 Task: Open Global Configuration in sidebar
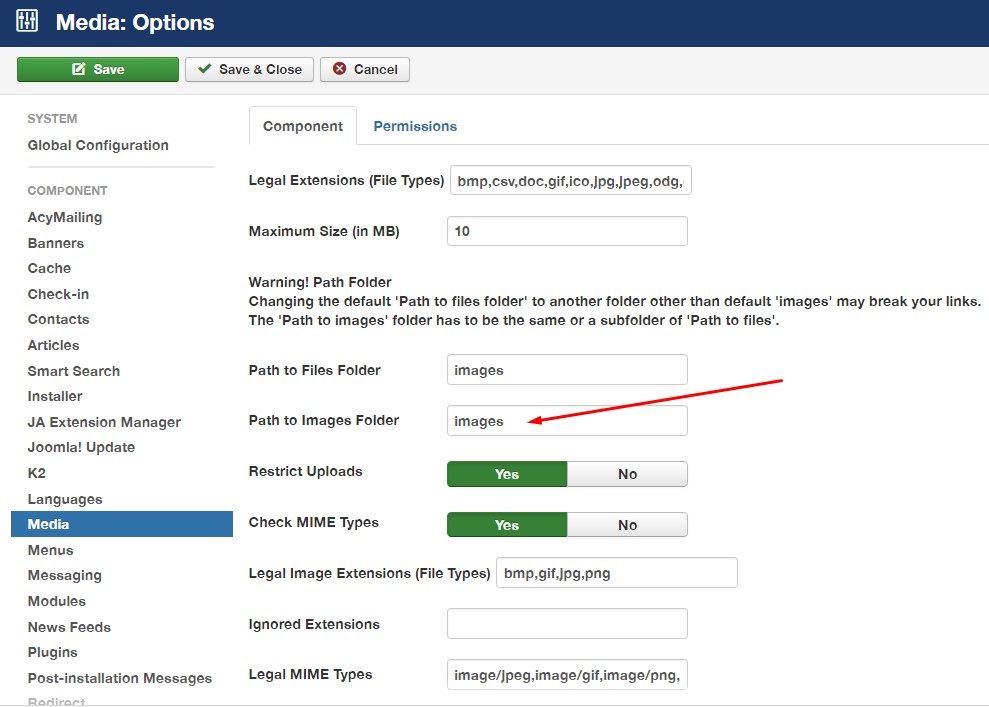pos(98,145)
